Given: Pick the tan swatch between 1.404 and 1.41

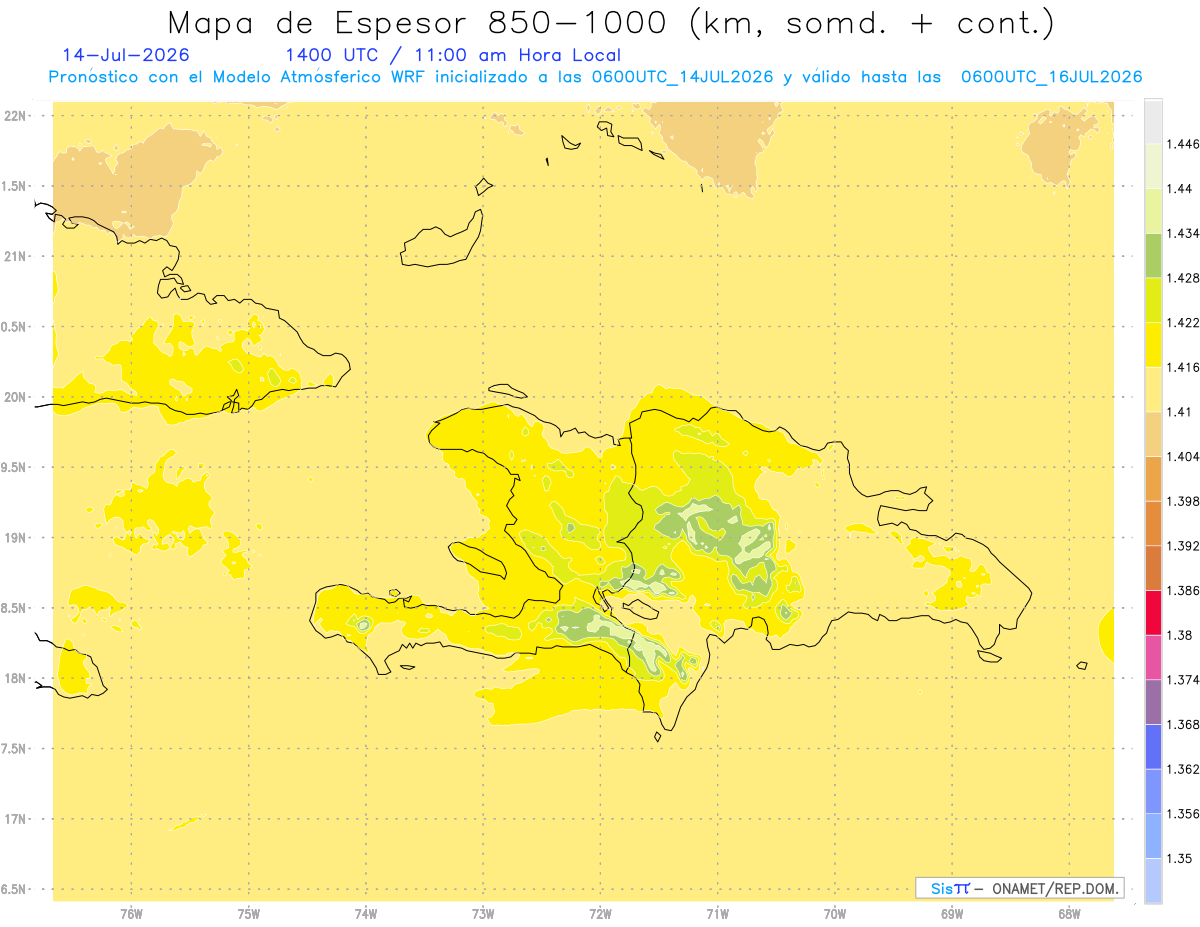Looking at the screenshot, I should coord(1153,434).
